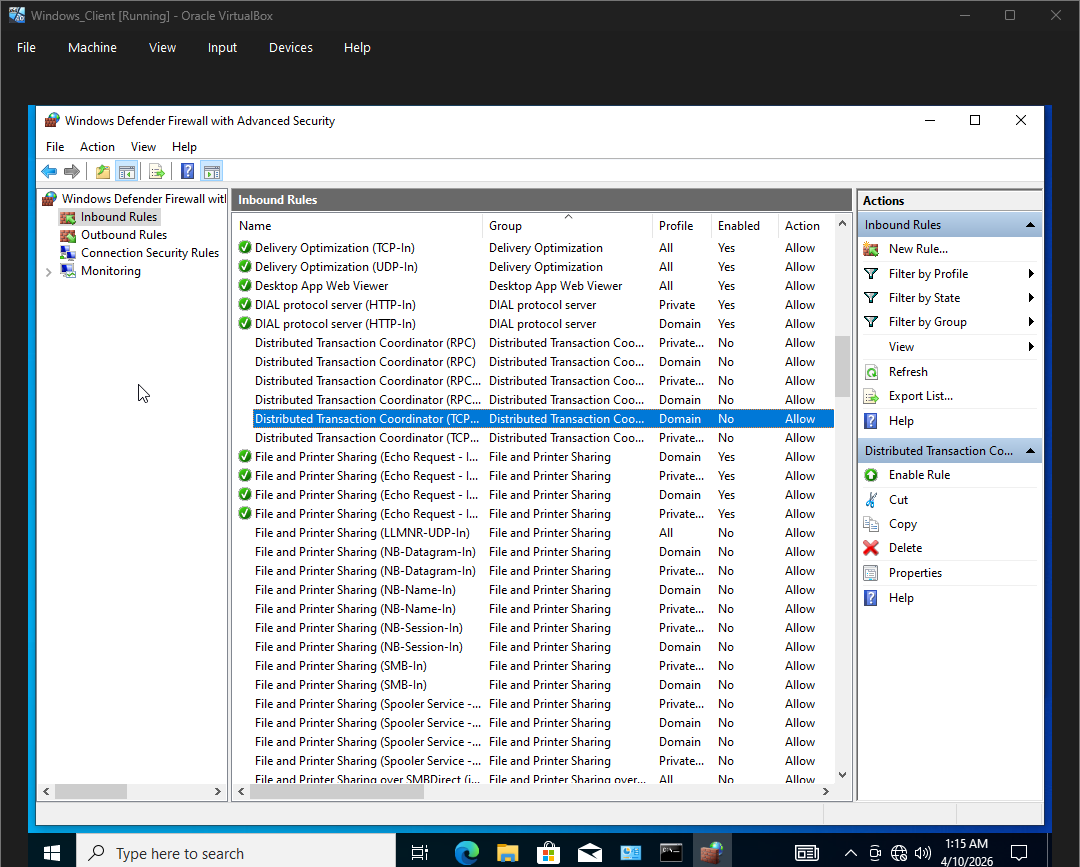Sort by the Name column header
This screenshot has height=867, width=1080.
[x=357, y=226]
